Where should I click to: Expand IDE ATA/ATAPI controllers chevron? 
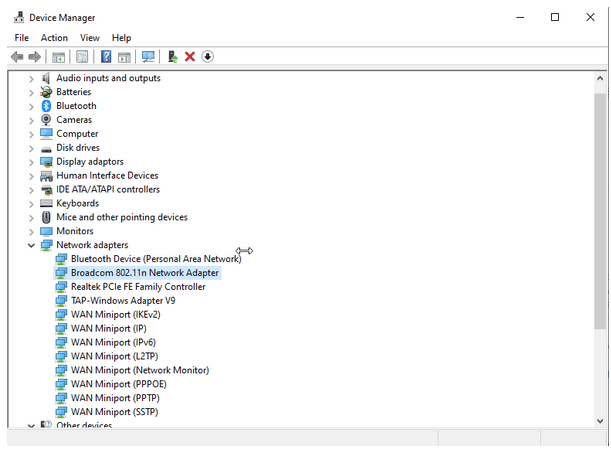[31, 190]
